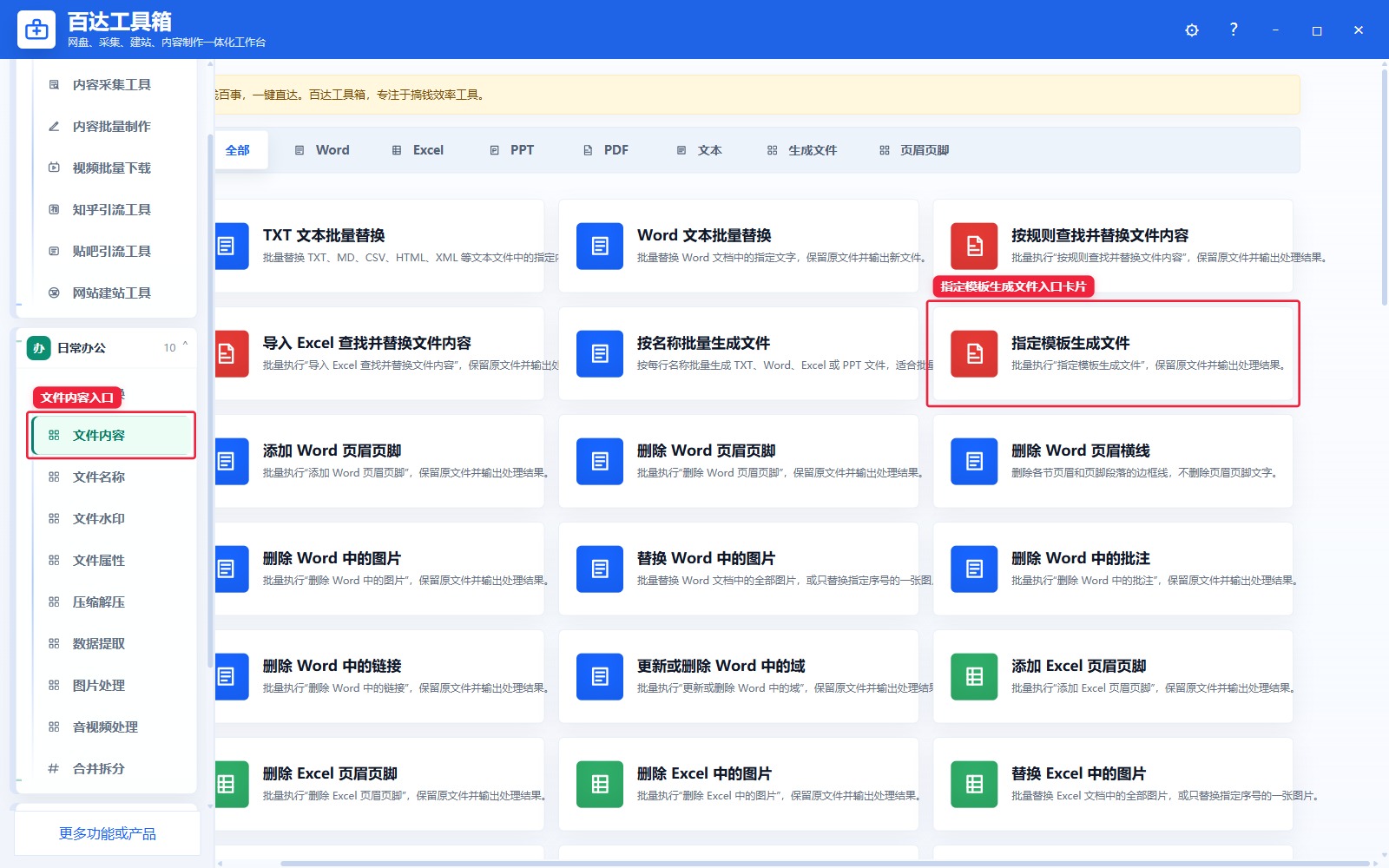This screenshot has width=1389, height=868.
Task: Open the 删除 Word 中的图片 card title
Action: (332, 558)
